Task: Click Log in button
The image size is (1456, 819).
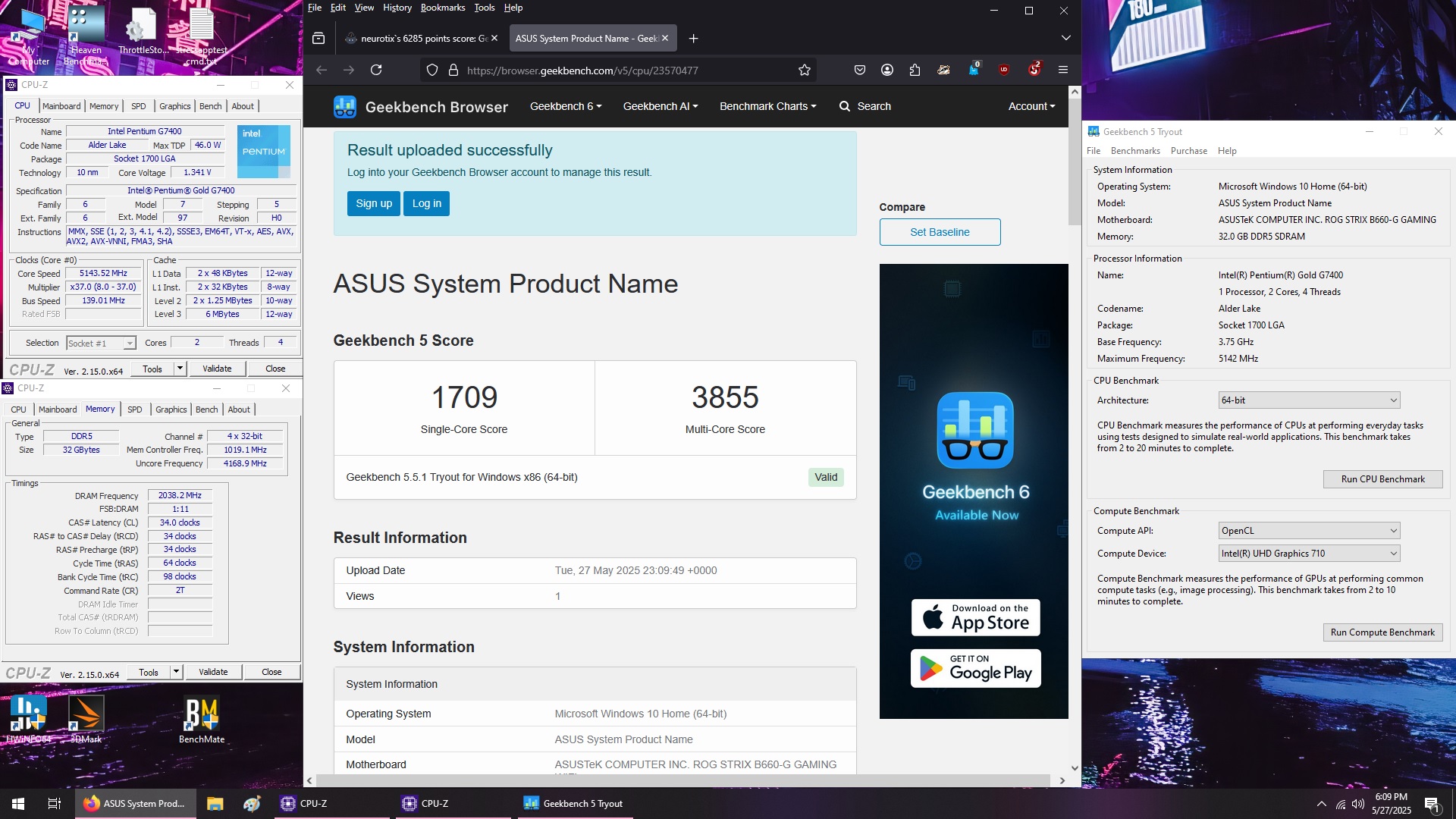Action: click(x=427, y=203)
